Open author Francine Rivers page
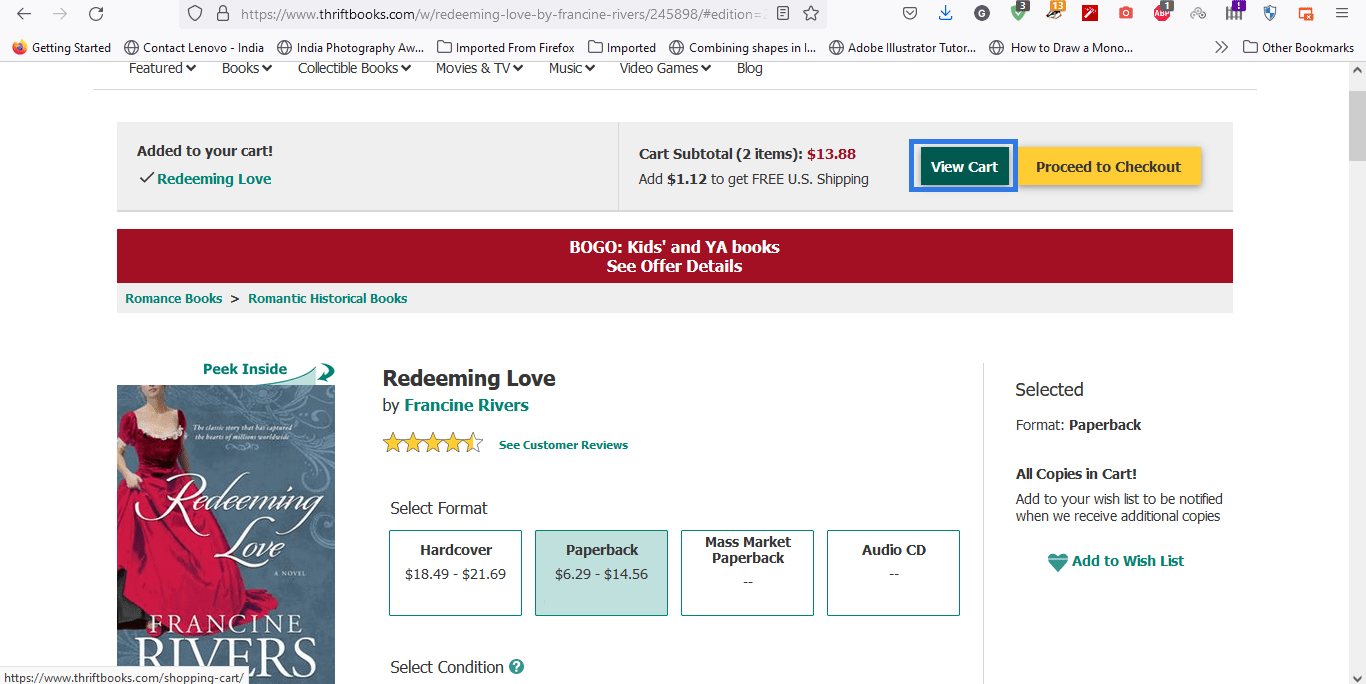The width and height of the screenshot is (1366, 684). 466,405
